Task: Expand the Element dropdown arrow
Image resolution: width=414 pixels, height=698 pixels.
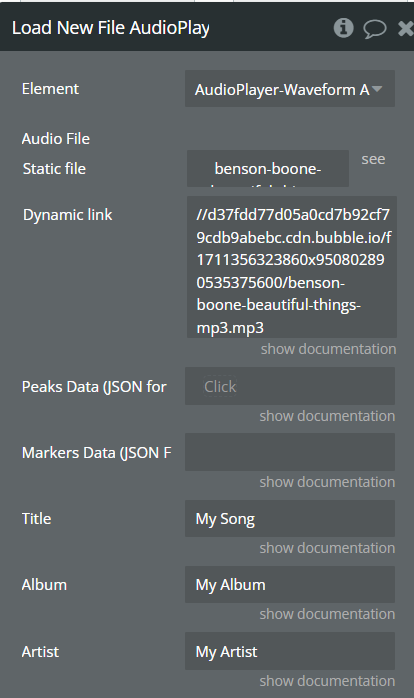Action: click(377, 89)
